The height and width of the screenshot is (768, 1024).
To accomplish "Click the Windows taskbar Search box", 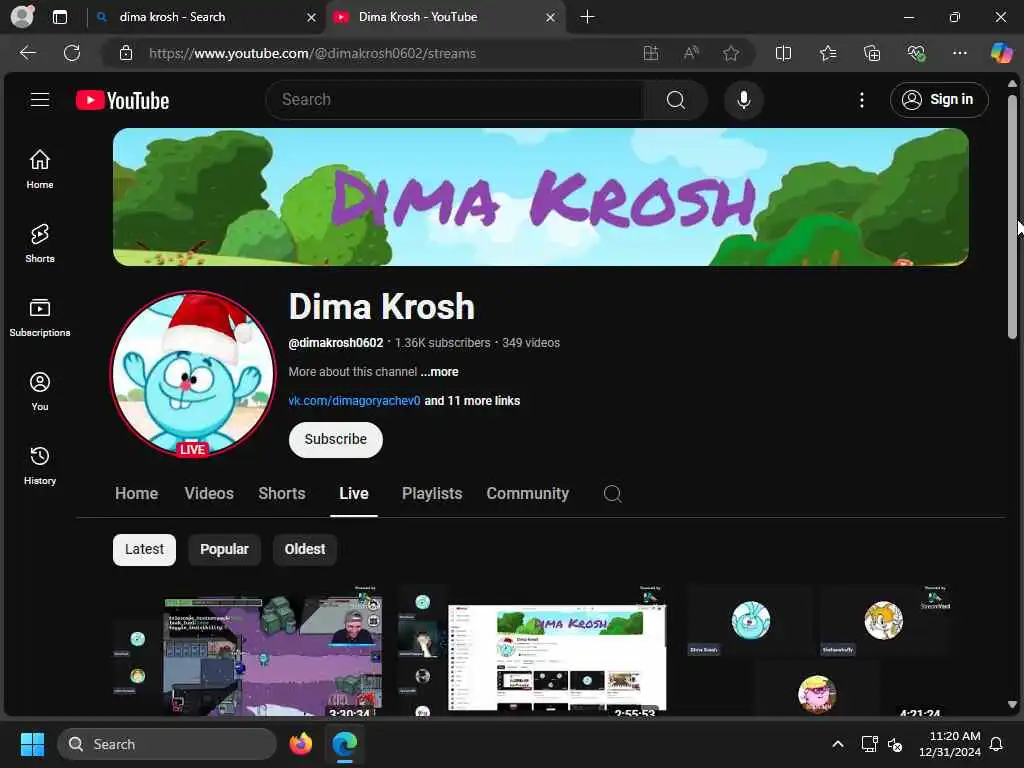I will [167, 744].
